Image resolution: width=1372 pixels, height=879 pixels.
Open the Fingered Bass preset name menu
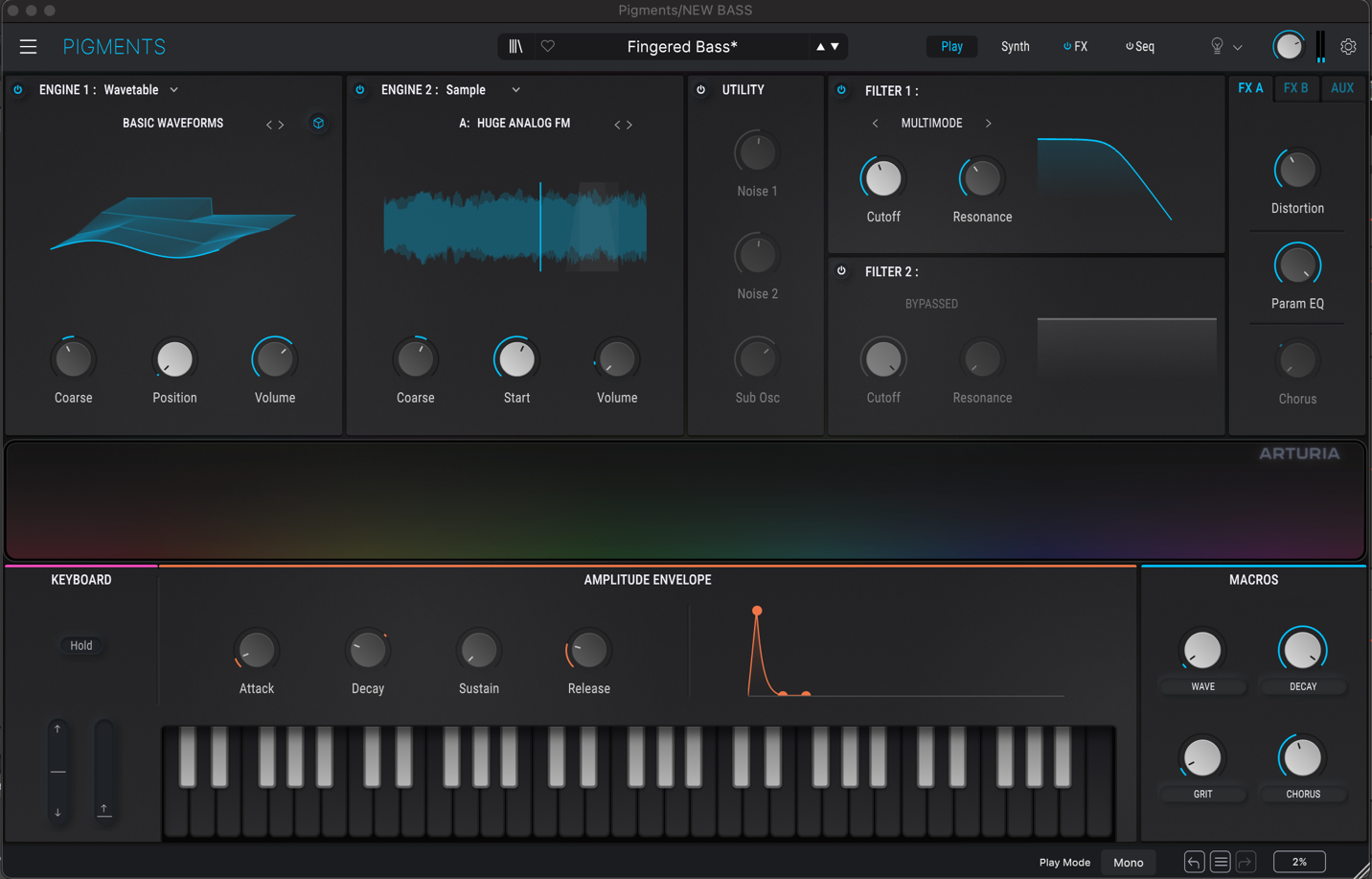click(x=682, y=46)
